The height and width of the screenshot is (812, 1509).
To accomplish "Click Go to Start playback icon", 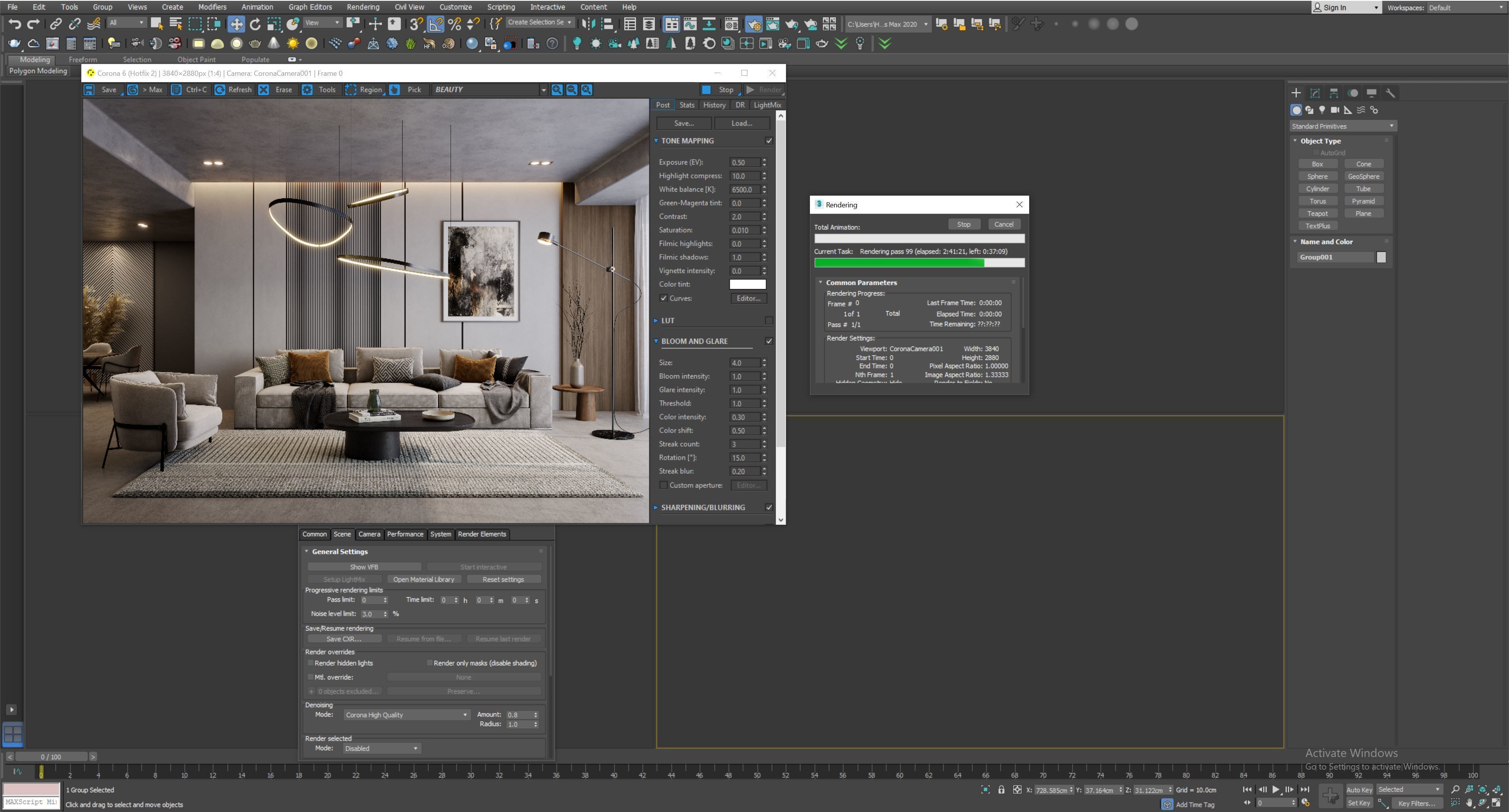I will pos(1247,790).
